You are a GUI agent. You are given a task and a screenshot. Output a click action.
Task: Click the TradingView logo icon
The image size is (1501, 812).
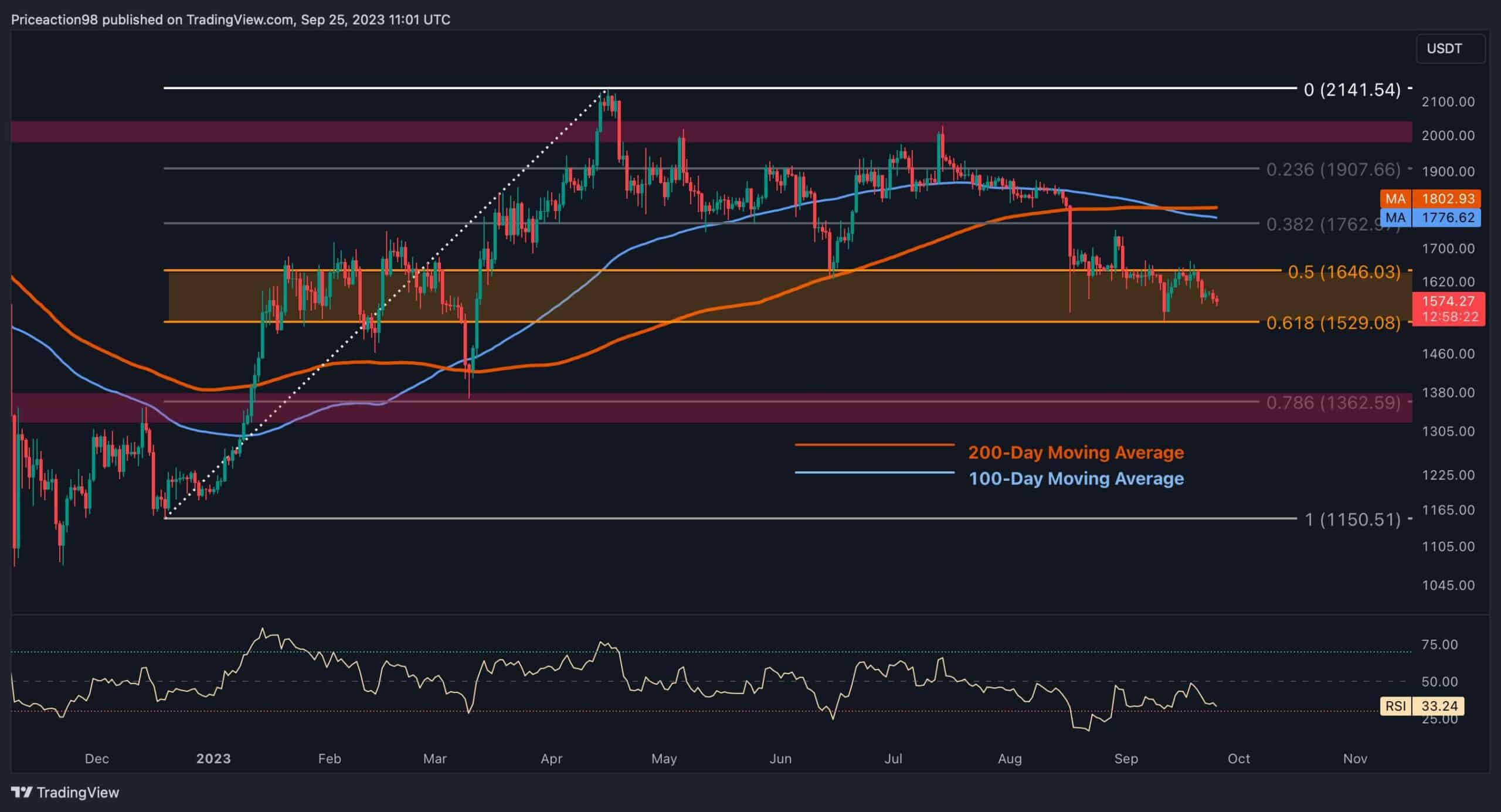coord(22,793)
